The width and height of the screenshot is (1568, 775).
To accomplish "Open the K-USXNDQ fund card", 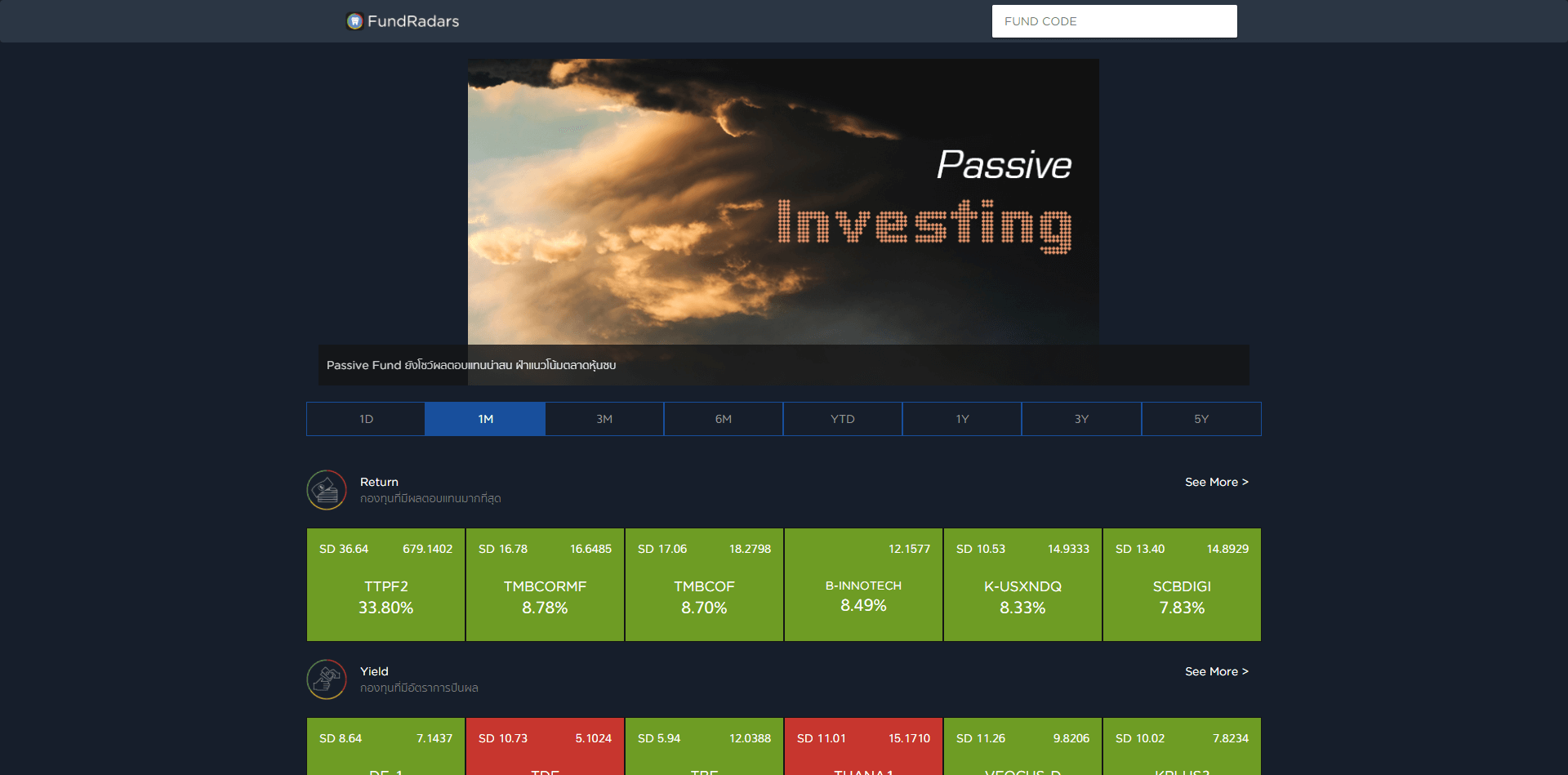I will coord(1022,585).
